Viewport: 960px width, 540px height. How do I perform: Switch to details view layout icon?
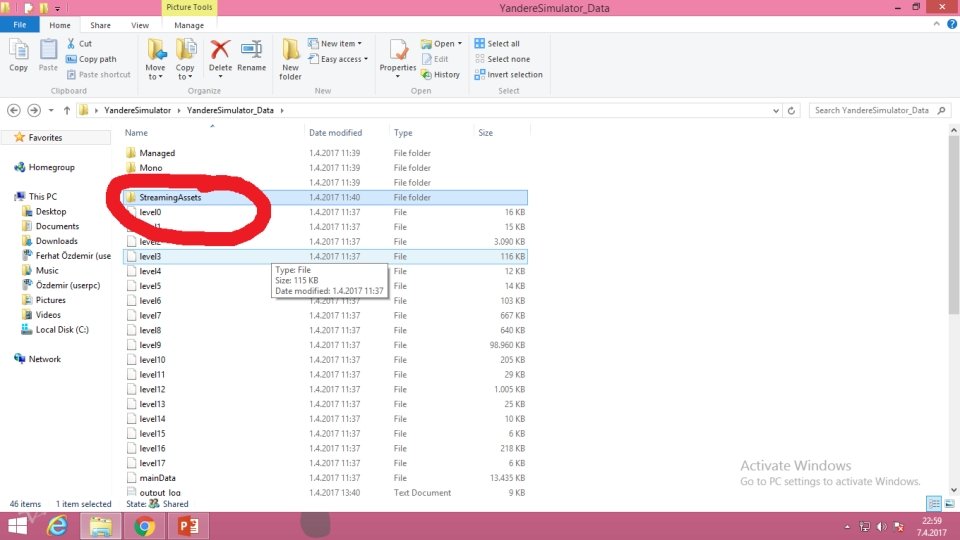coord(934,503)
